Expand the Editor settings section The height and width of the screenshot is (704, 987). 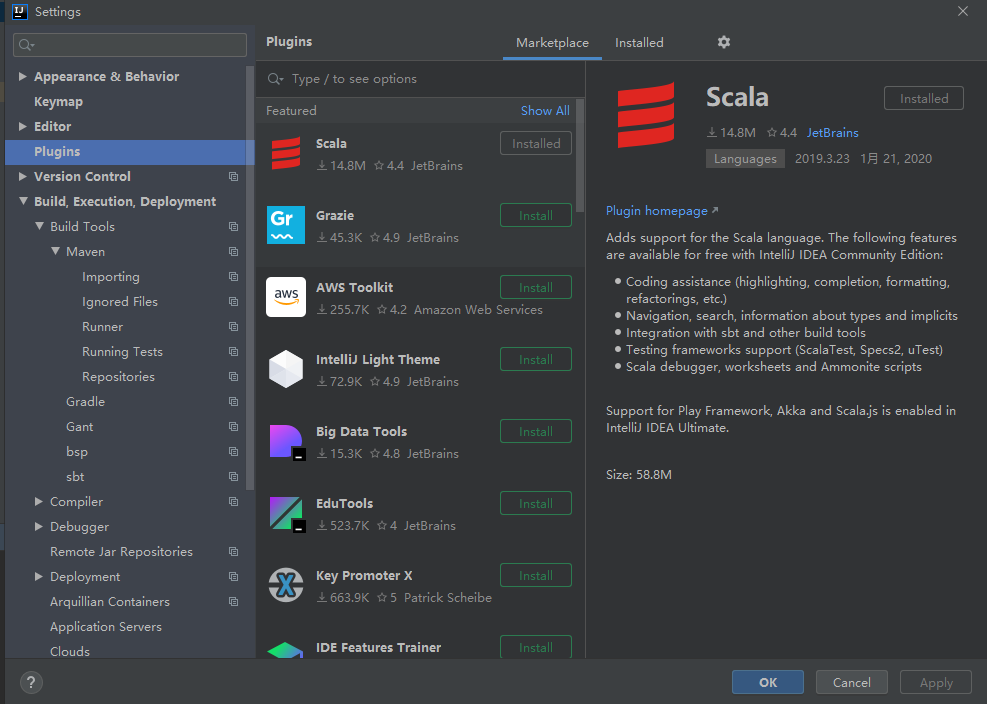point(23,126)
